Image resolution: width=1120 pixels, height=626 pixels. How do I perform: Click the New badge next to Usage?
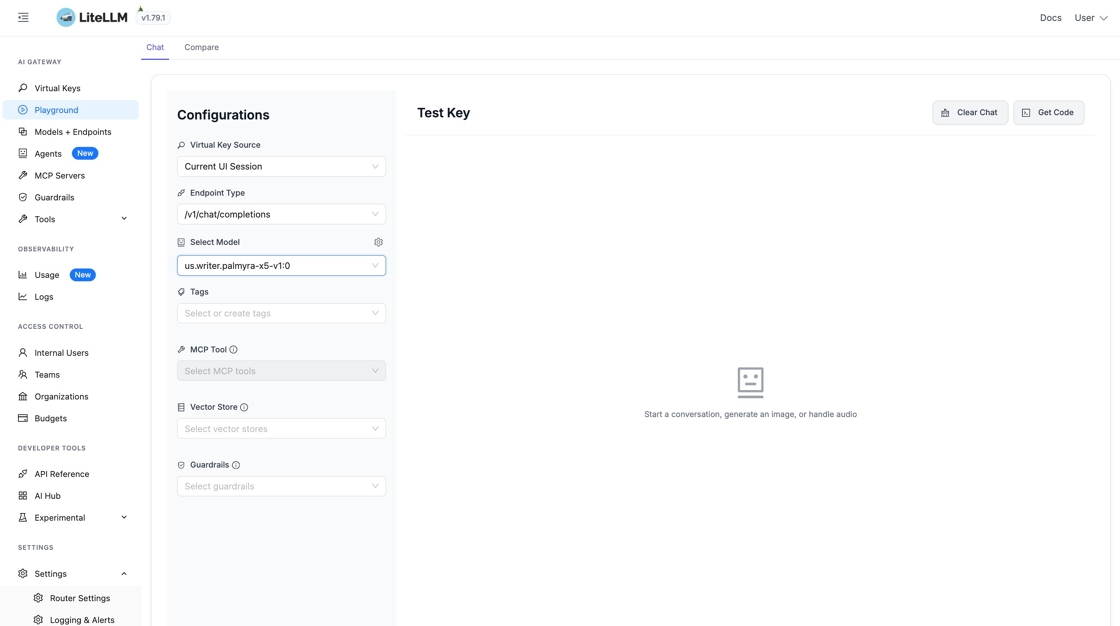[83, 274]
